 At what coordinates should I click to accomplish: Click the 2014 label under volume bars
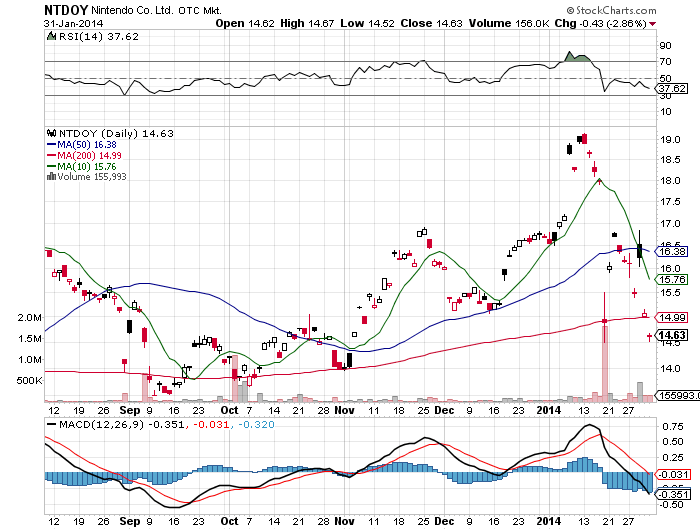[x=549, y=410]
